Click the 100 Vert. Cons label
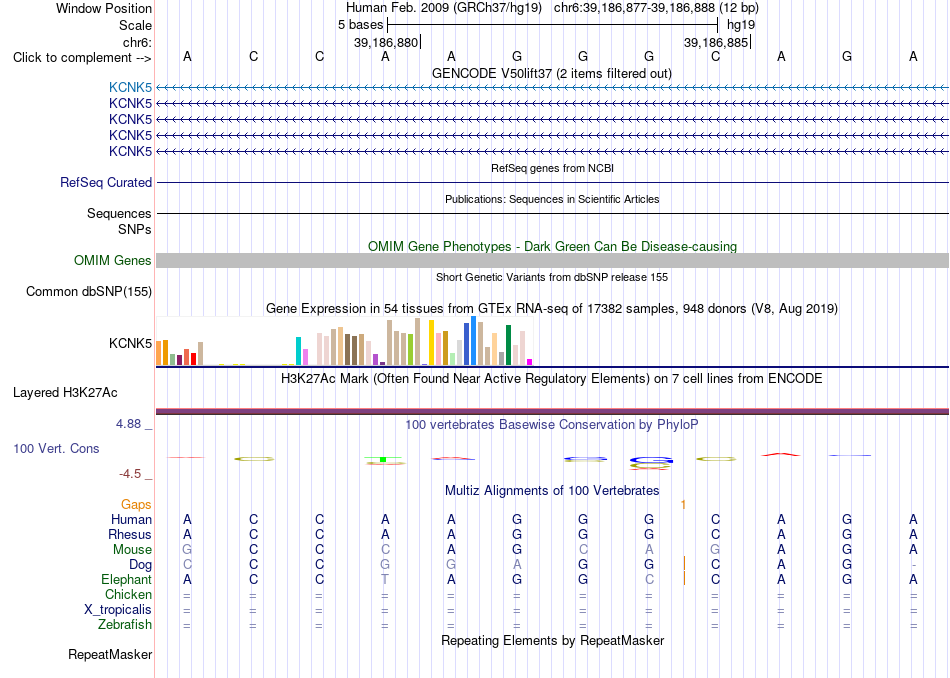 [56, 448]
